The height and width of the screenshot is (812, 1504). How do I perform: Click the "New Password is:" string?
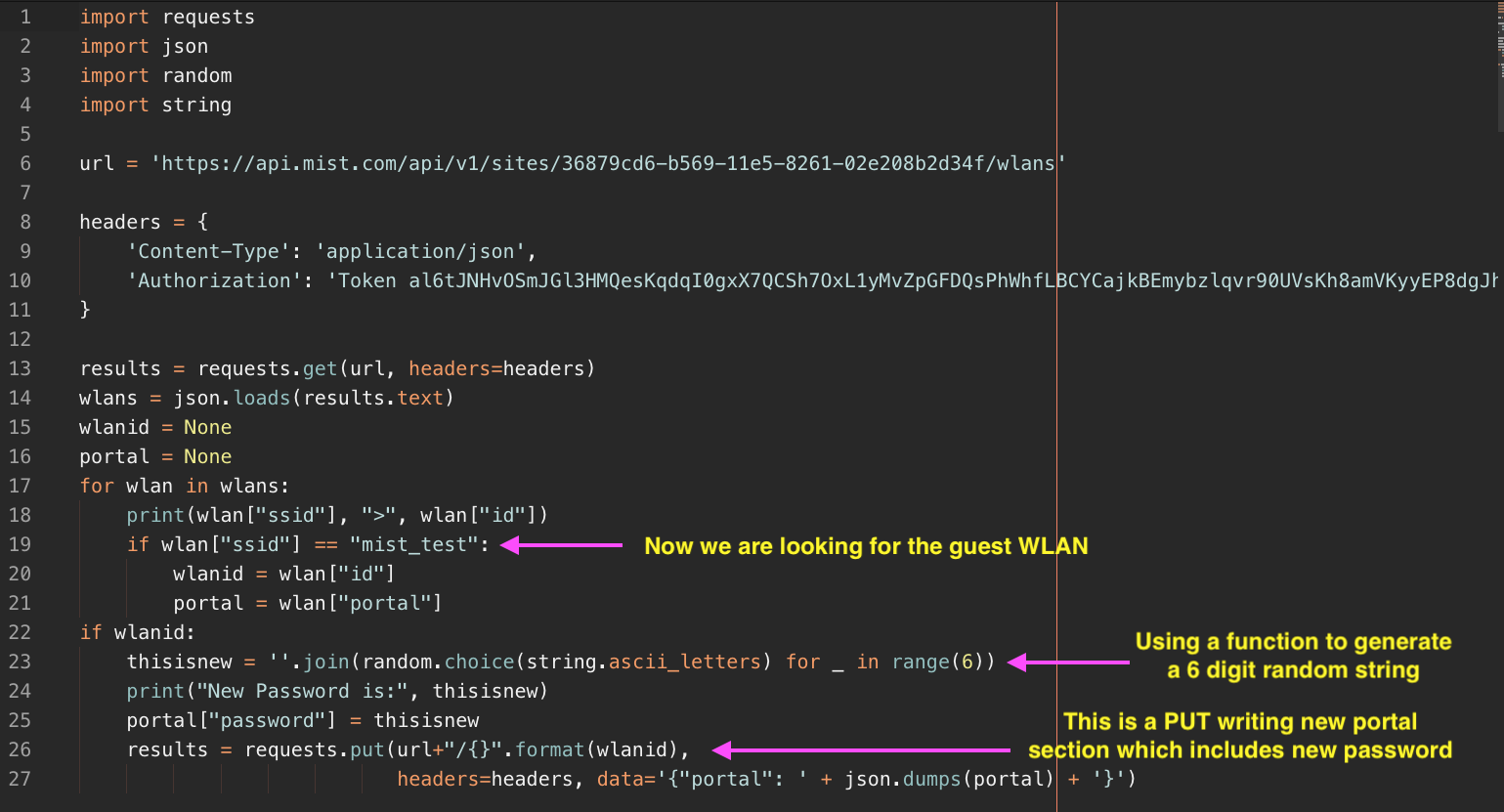coord(302,691)
